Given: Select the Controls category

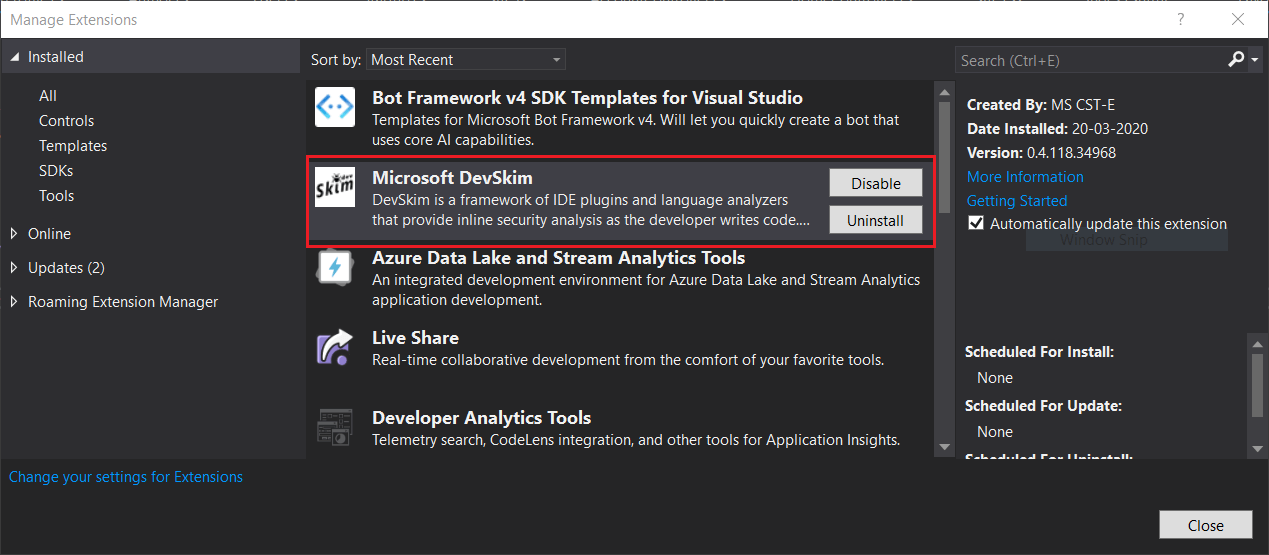Looking at the screenshot, I should click(66, 121).
